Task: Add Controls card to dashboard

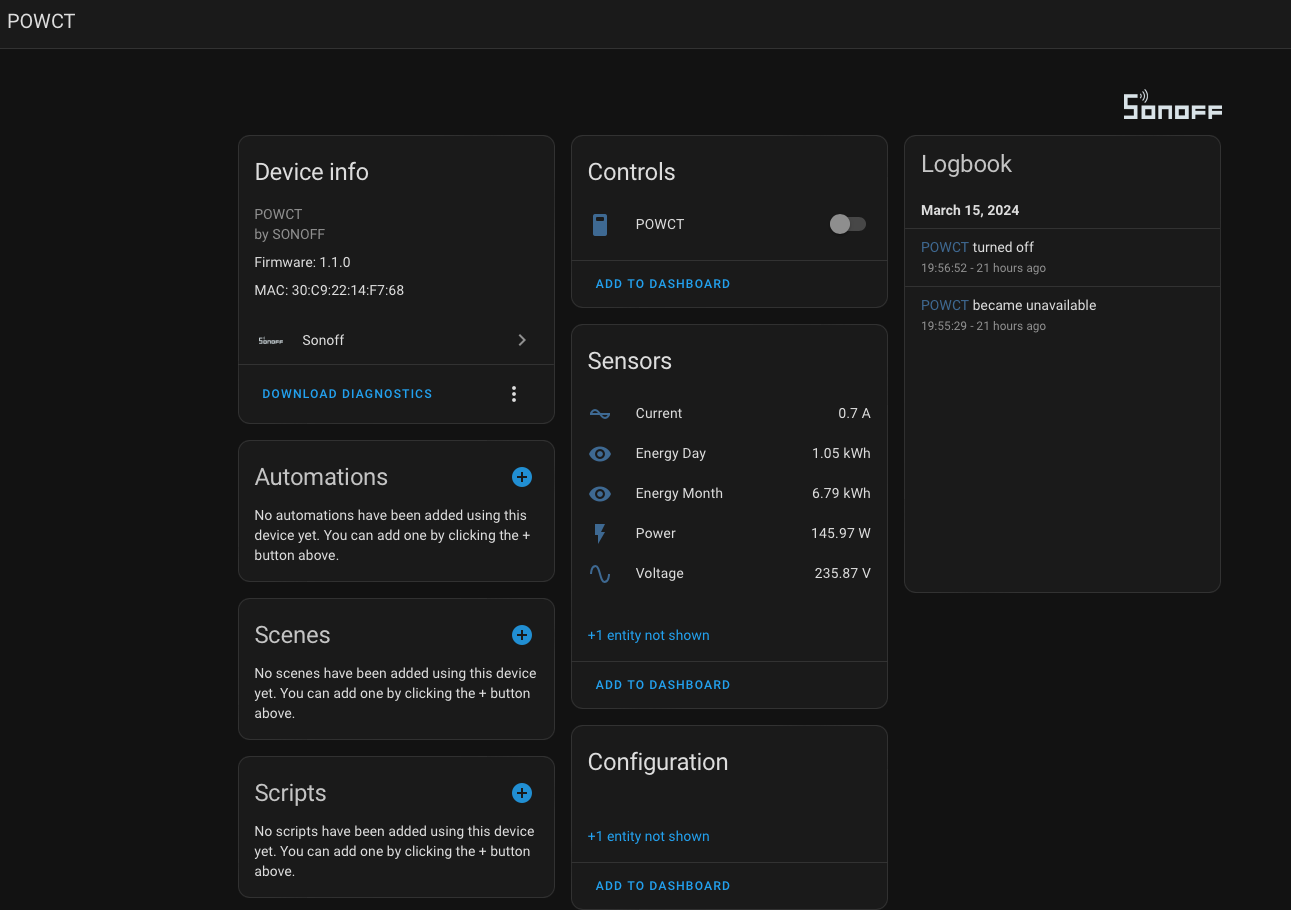Action: click(x=663, y=284)
